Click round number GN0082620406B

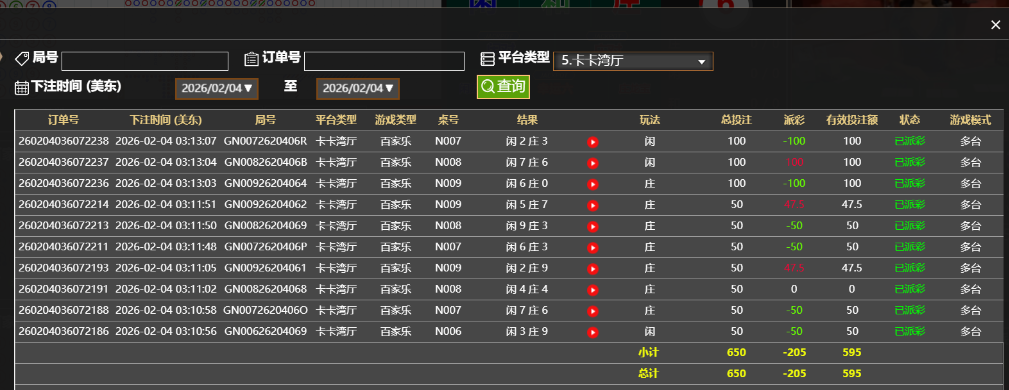[265, 162]
